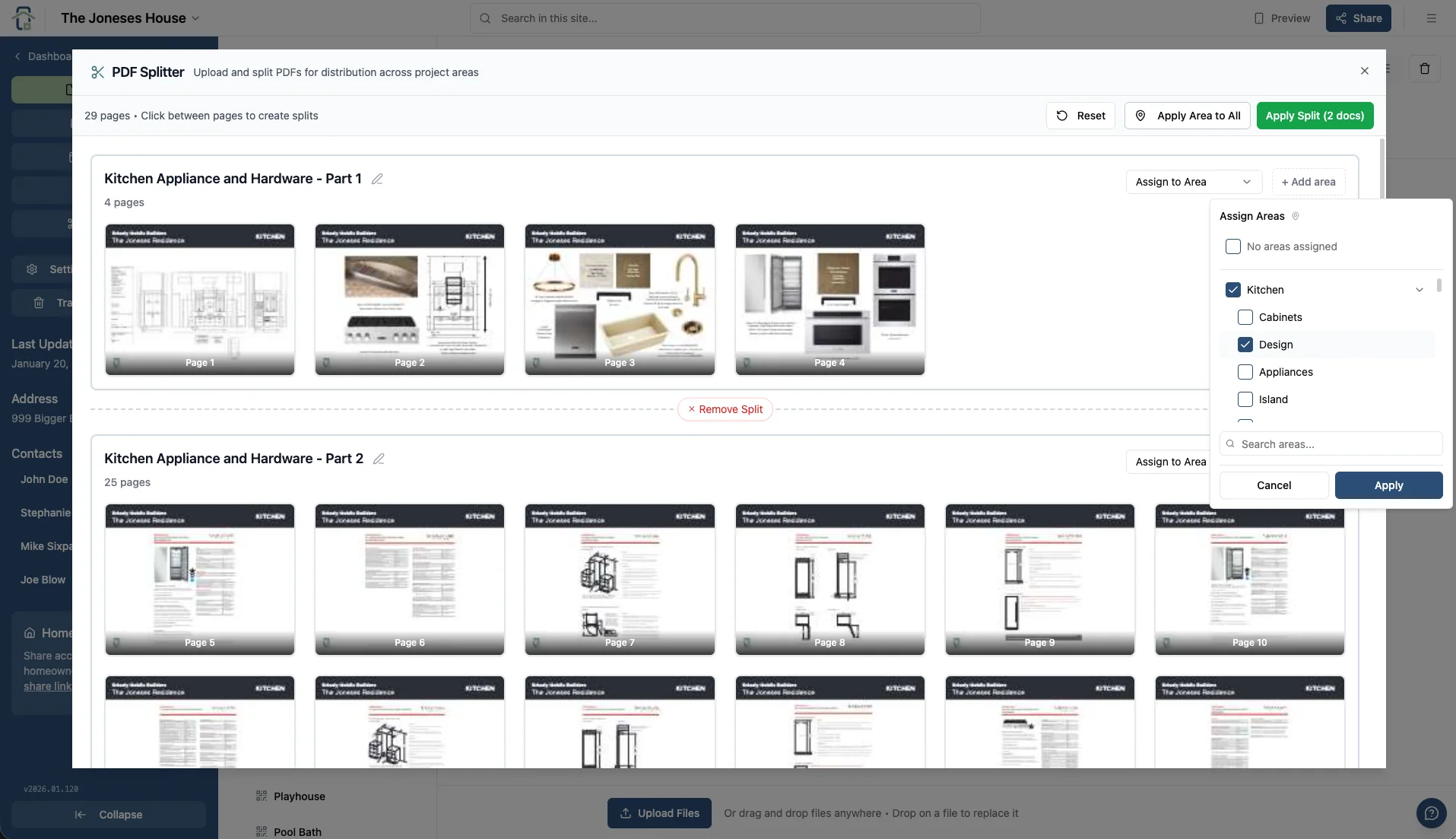The image size is (1456, 839).
Task: Click the Search areas input field
Action: (x=1337, y=444)
